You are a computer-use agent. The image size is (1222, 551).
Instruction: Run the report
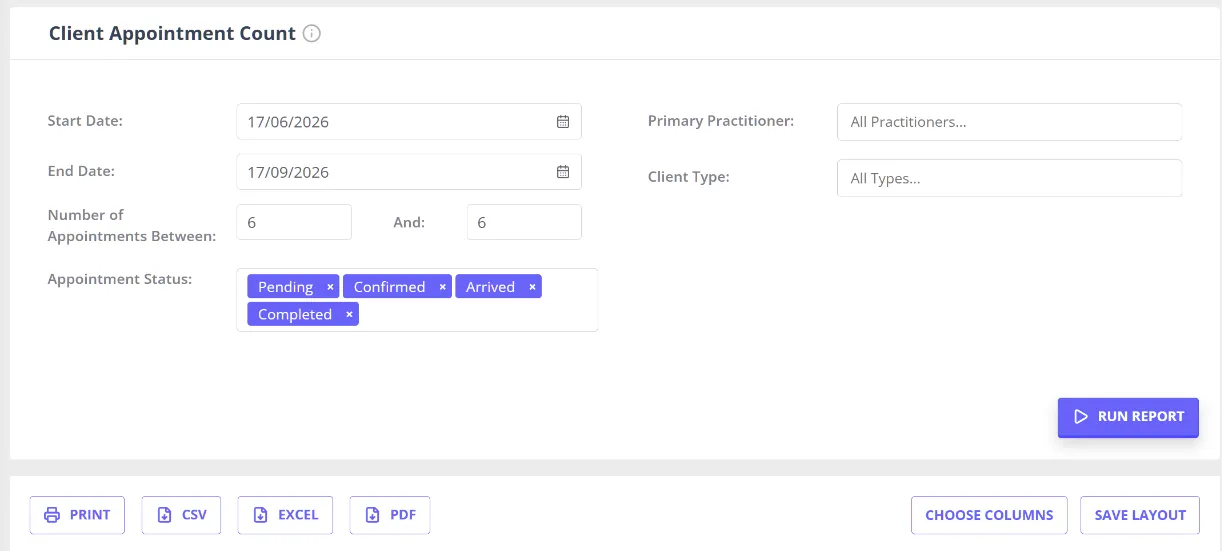[1128, 417]
